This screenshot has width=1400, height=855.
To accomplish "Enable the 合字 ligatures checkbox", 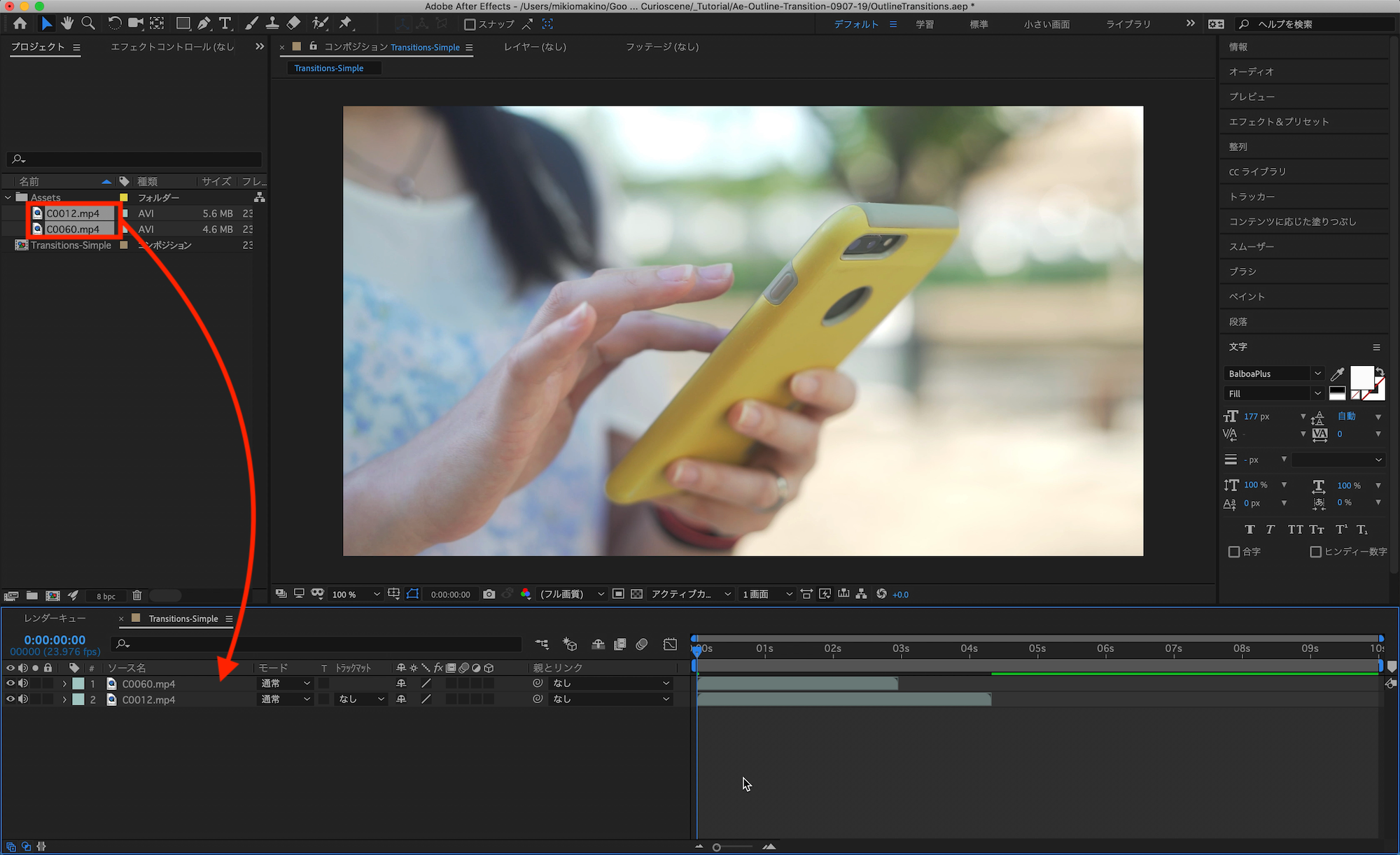I will (x=1234, y=552).
